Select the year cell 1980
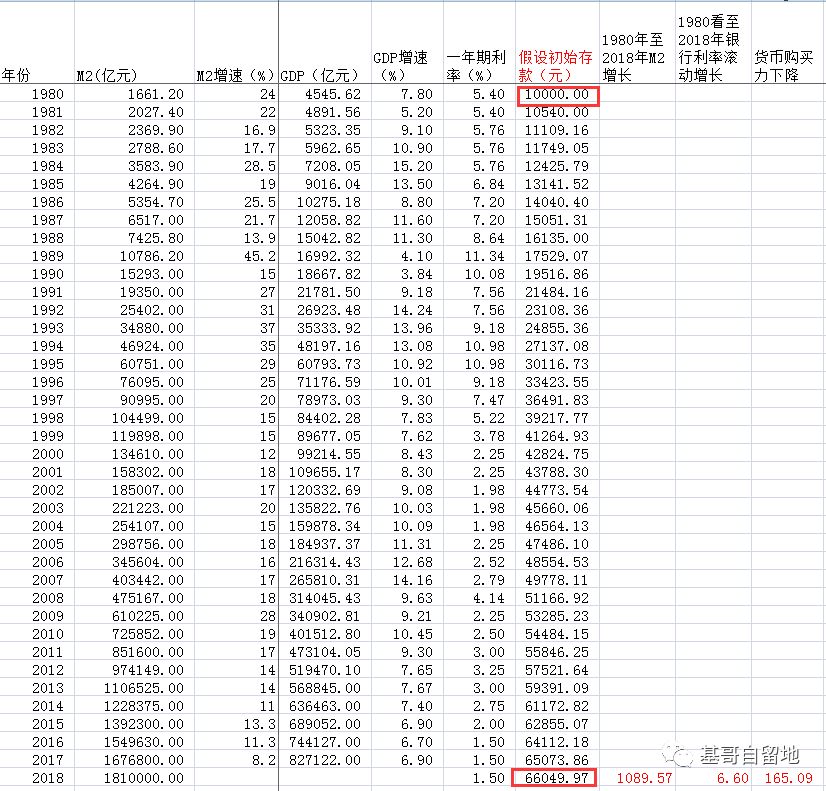Viewport: 826px width, 791px height. [x=47, y=94]
